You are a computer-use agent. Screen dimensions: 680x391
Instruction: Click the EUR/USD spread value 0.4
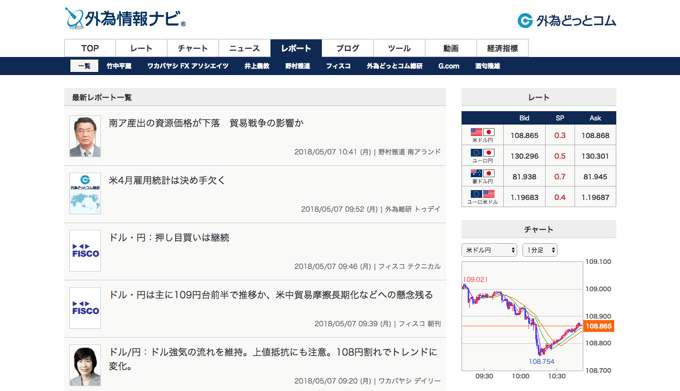click(x=560, y=197)
